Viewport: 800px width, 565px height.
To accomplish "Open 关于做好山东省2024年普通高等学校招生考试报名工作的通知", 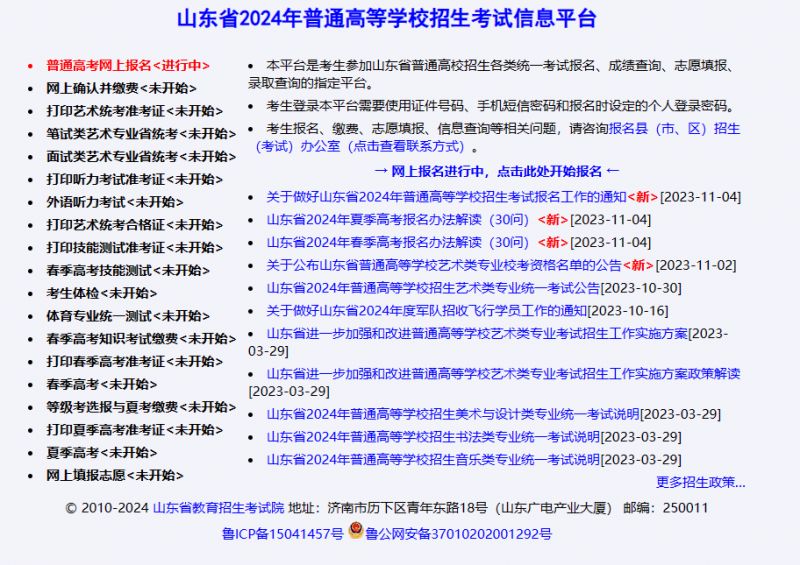I will coord(446,197).
